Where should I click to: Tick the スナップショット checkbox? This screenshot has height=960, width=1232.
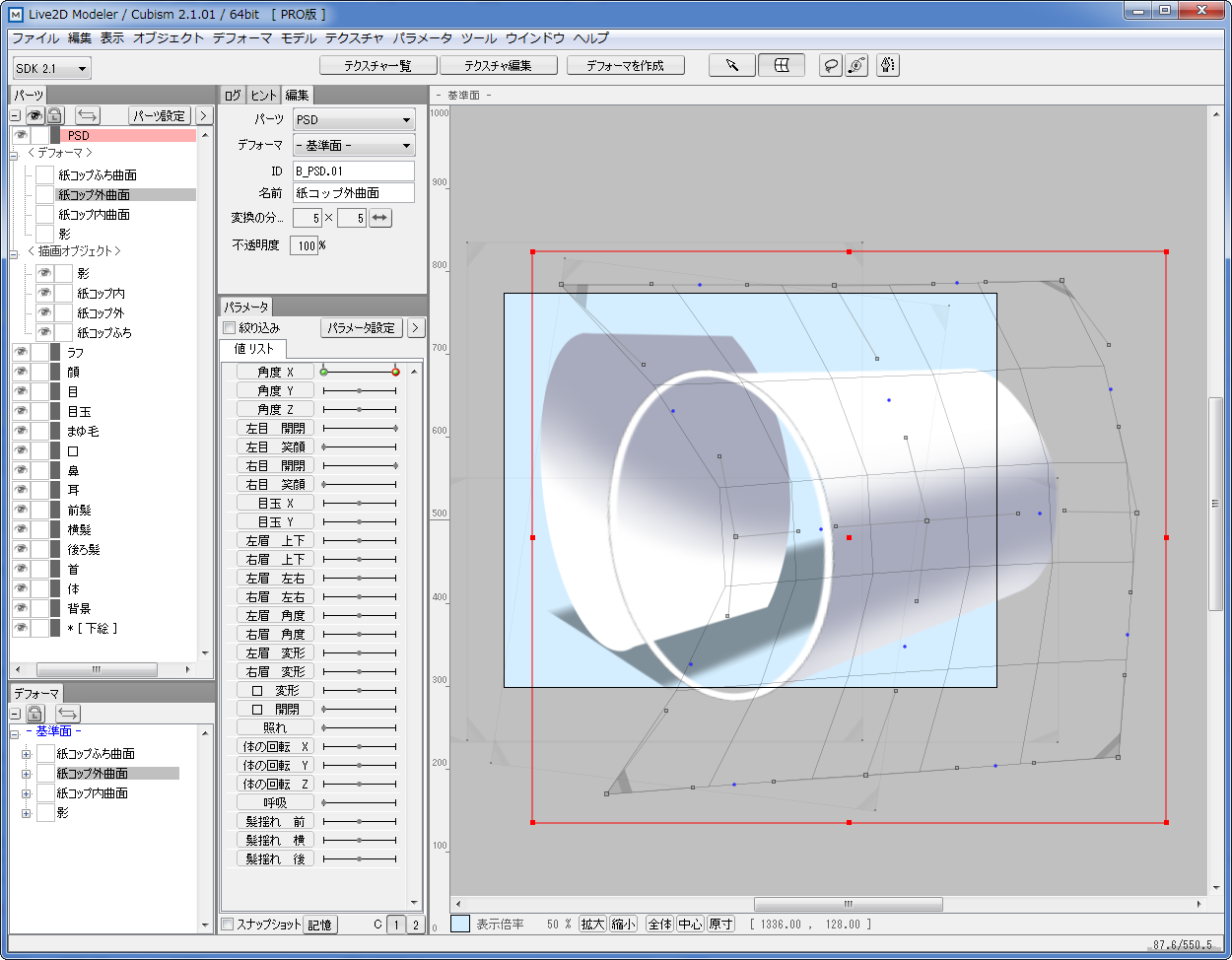[x=228, y=925]
